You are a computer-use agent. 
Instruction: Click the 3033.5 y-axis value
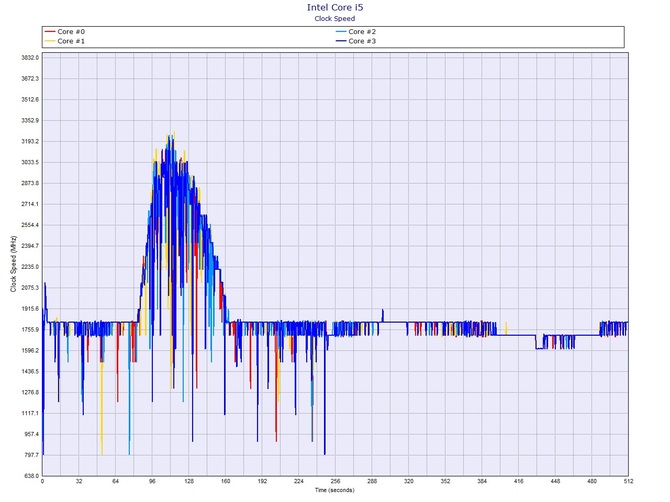pyautogui.click(x=30, y=162)
